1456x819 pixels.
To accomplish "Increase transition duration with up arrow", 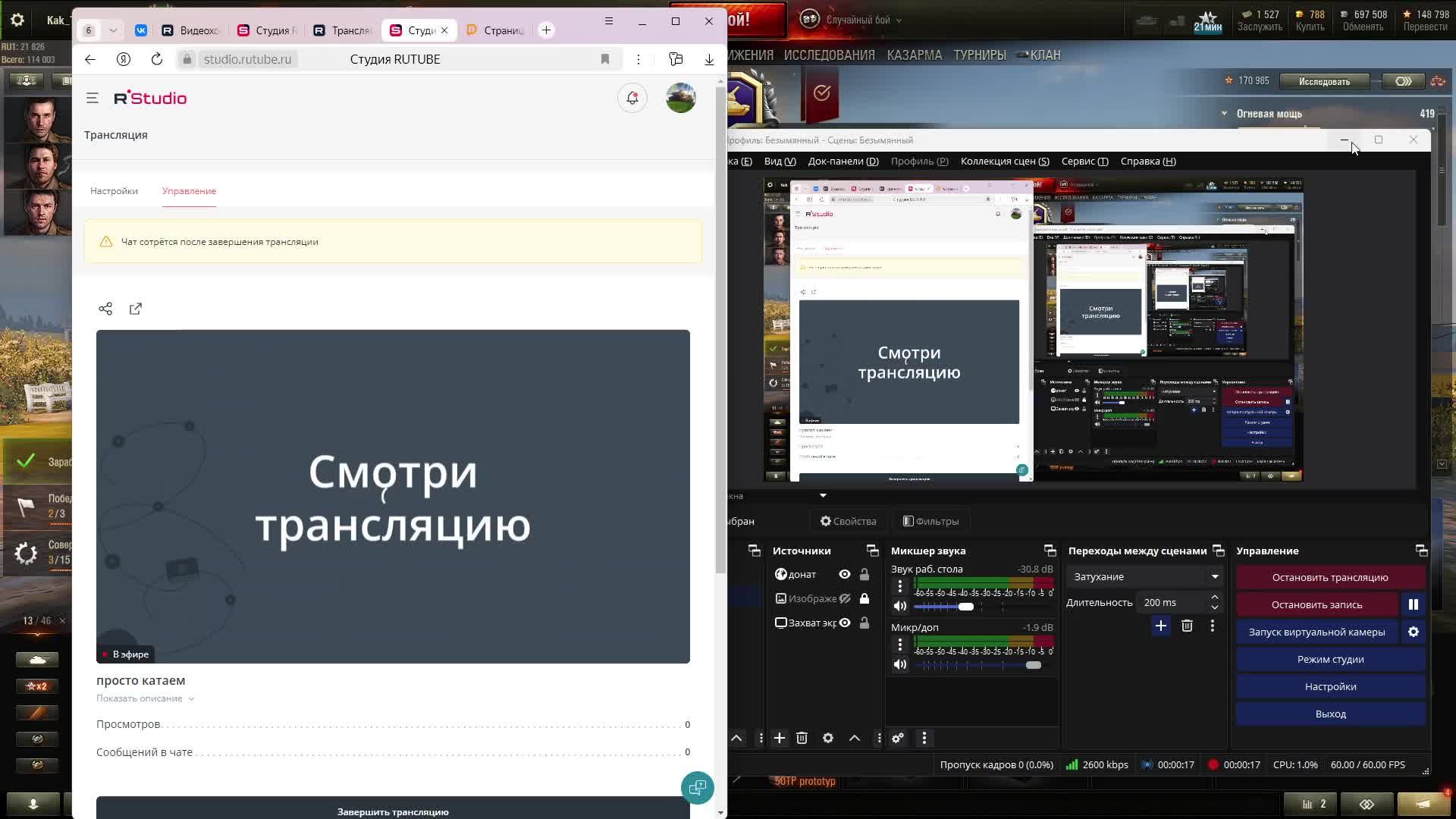I will tap(1215, 598).
